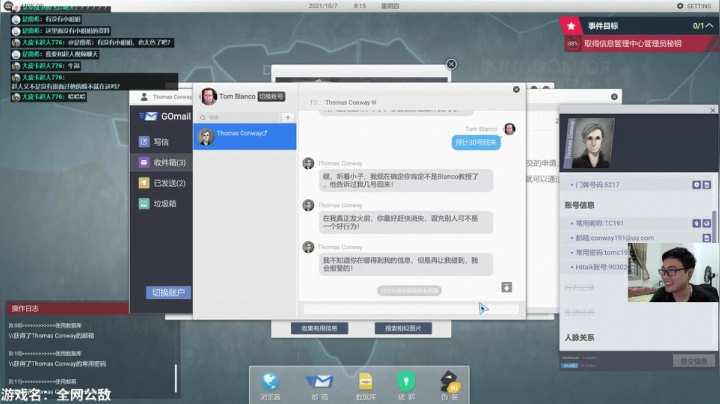Screen dimensions: 720x404
Task: Open the 邮箱 mail dock icon
Action: click(320, 386)
